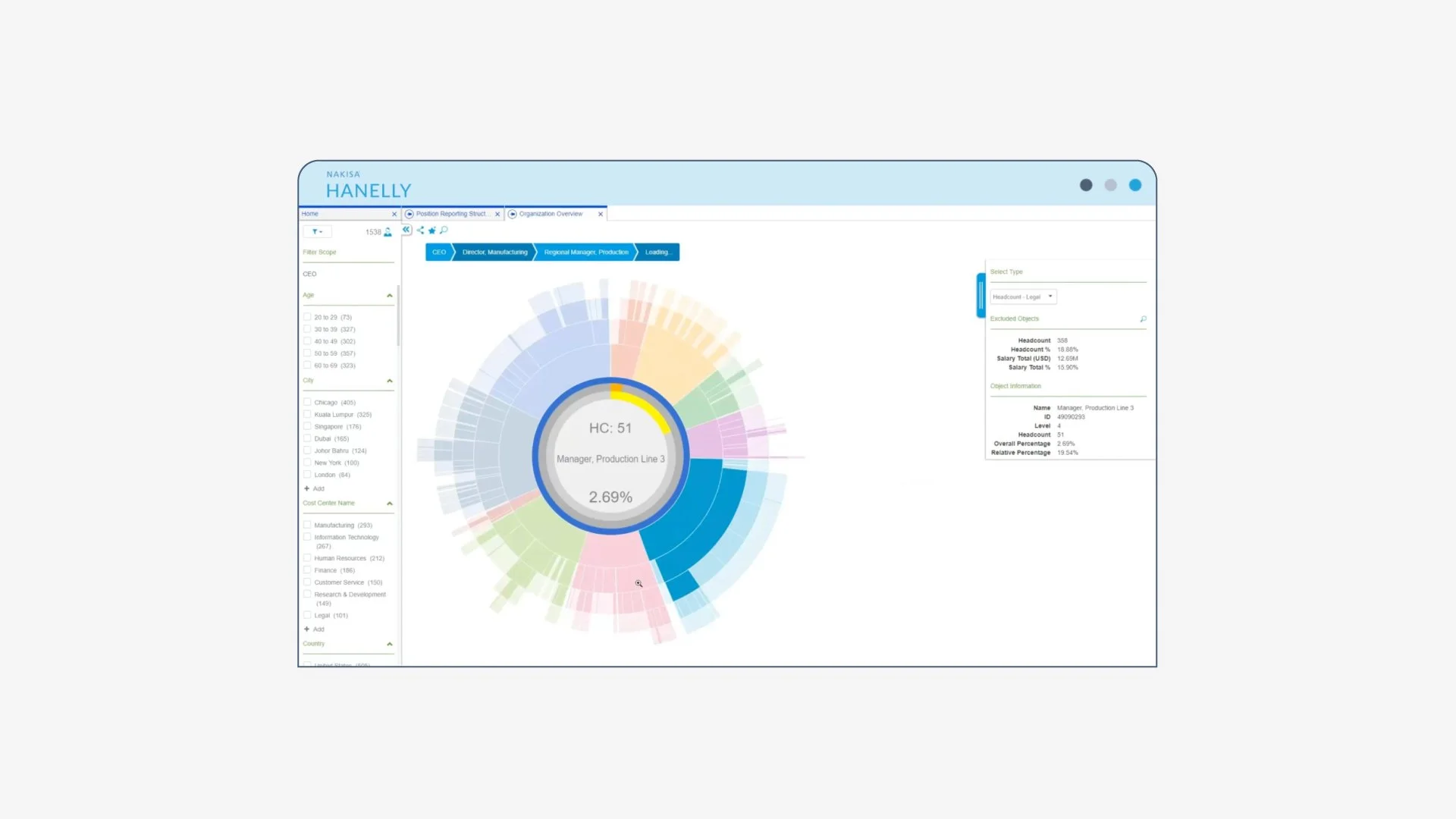Screen dimensions: 1456x819
Task: Open the Headcount - Legal type dropdown
Action: click(x=1023, y=297)
